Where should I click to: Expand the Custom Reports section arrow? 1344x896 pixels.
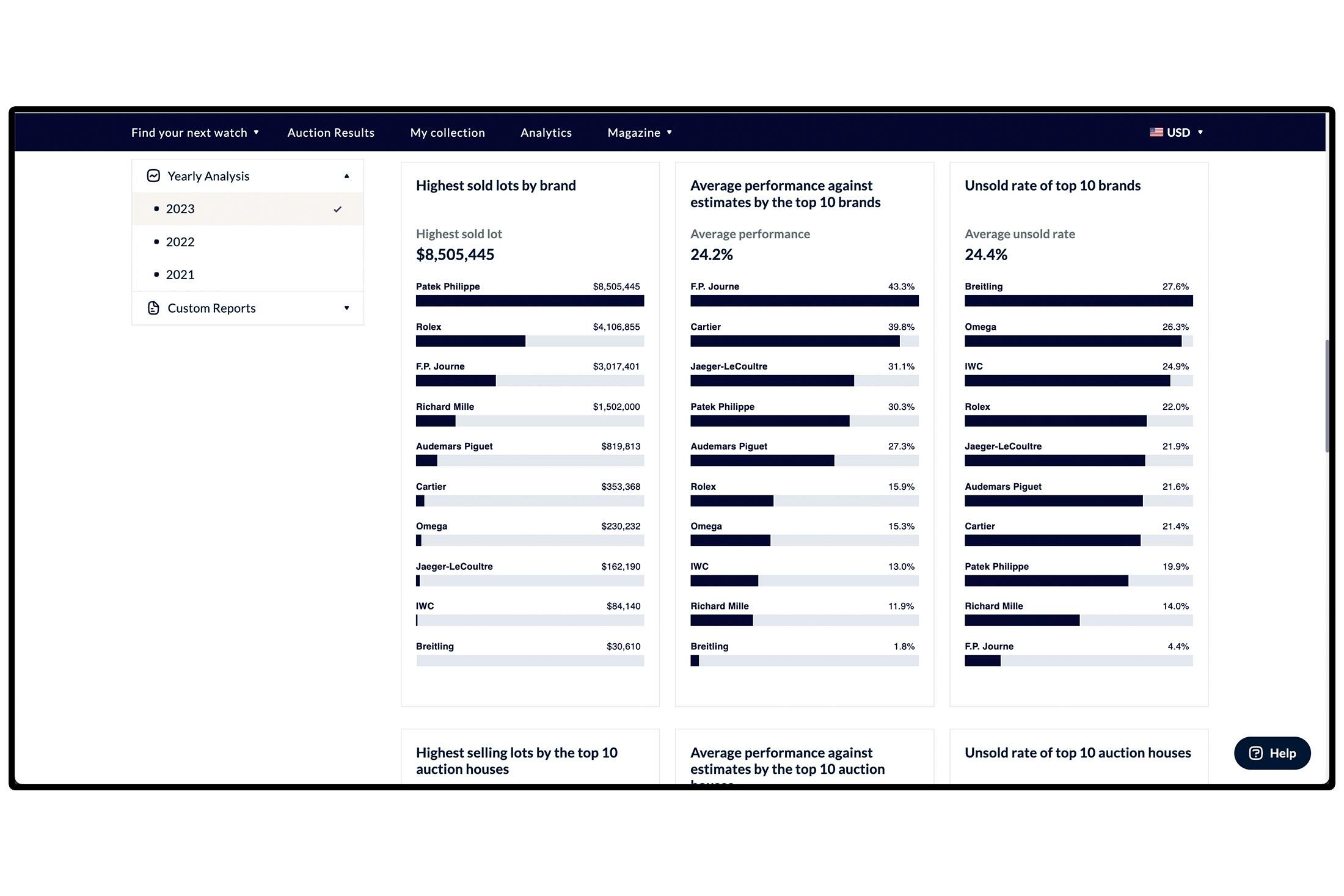coord(346,308)
